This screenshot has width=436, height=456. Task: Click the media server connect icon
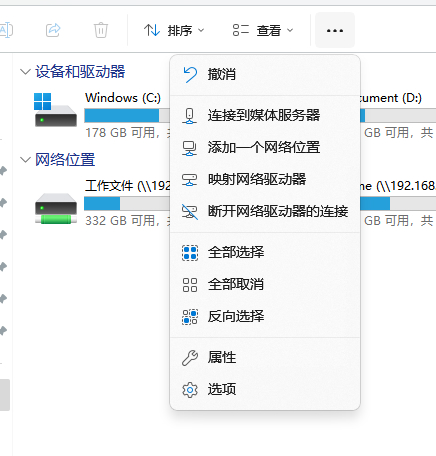pos(189,116)
